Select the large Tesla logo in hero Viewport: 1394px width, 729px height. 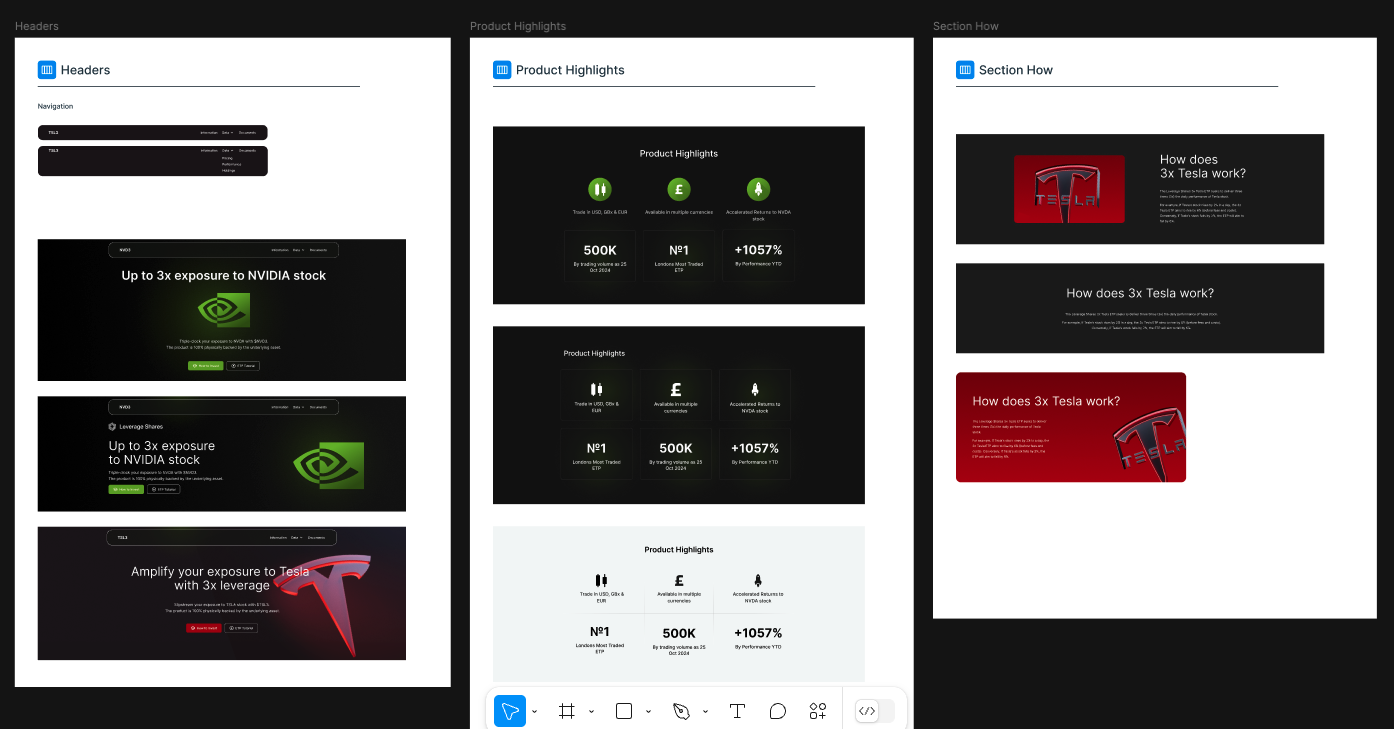(x=323, y=608)
